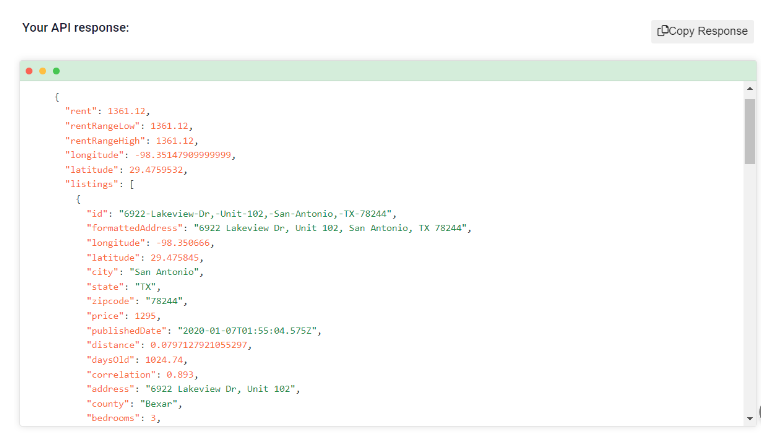Click the "county" value Bexar
Image resolution: width=761 pixels, height=442 pixels.
click(x=159, y=404)
